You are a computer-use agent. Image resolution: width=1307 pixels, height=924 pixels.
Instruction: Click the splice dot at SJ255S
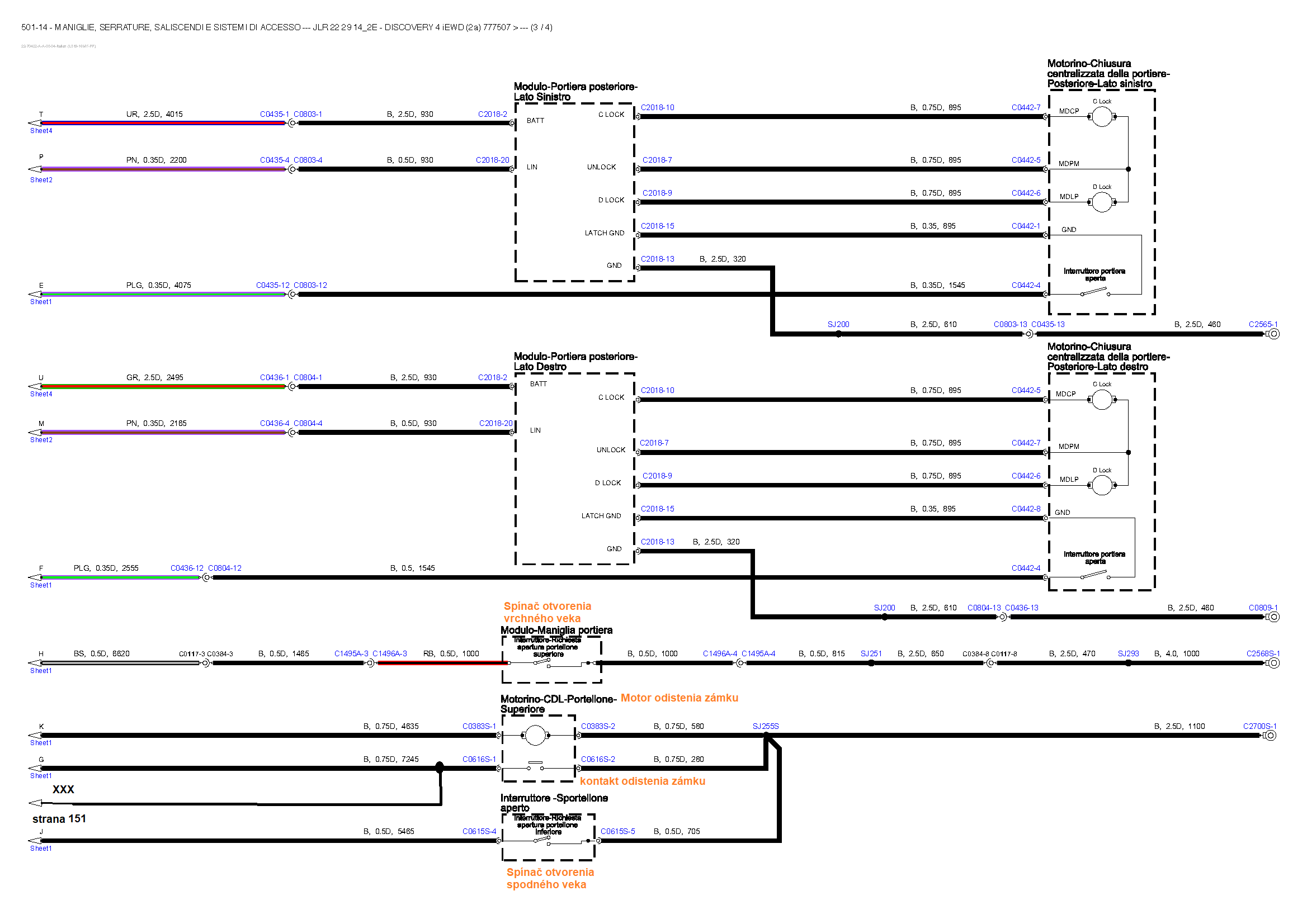click(766, 736)
